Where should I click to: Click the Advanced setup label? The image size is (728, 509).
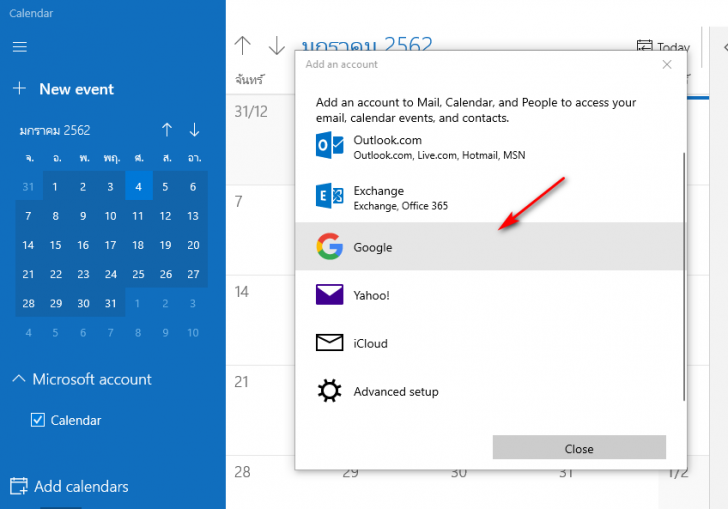point(396,392)
